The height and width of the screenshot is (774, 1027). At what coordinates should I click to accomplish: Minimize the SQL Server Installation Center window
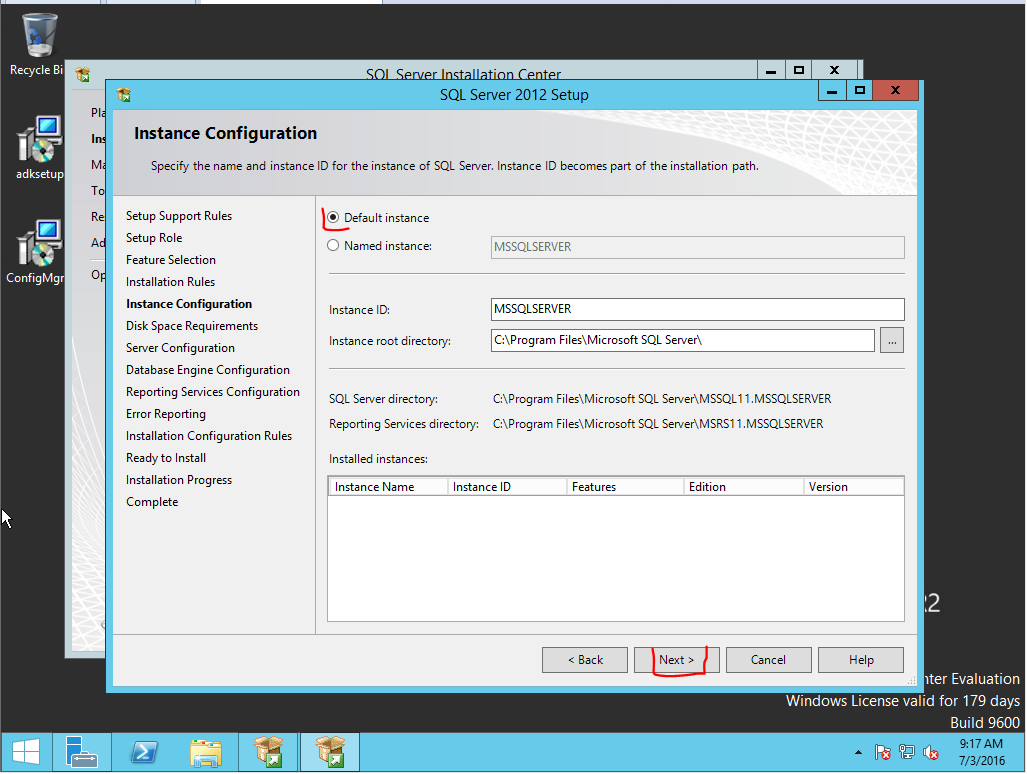pos(771,71)
